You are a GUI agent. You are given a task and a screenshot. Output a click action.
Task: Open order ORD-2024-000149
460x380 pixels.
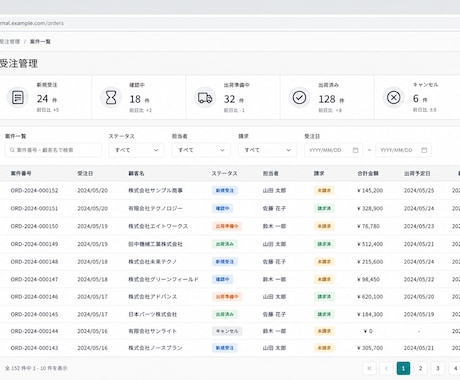coord(34,244)
